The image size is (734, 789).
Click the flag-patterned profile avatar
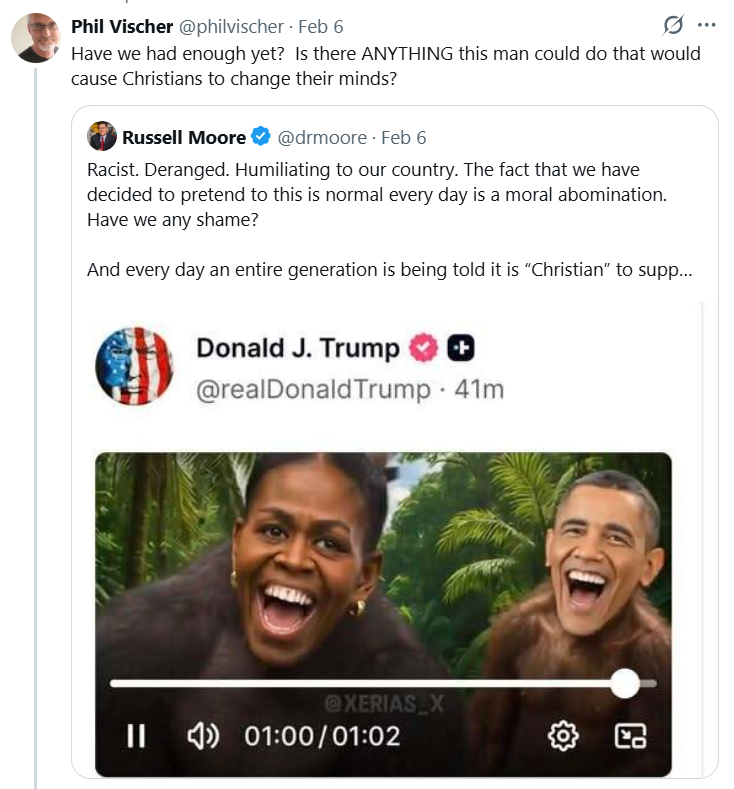tap(134, 365)
